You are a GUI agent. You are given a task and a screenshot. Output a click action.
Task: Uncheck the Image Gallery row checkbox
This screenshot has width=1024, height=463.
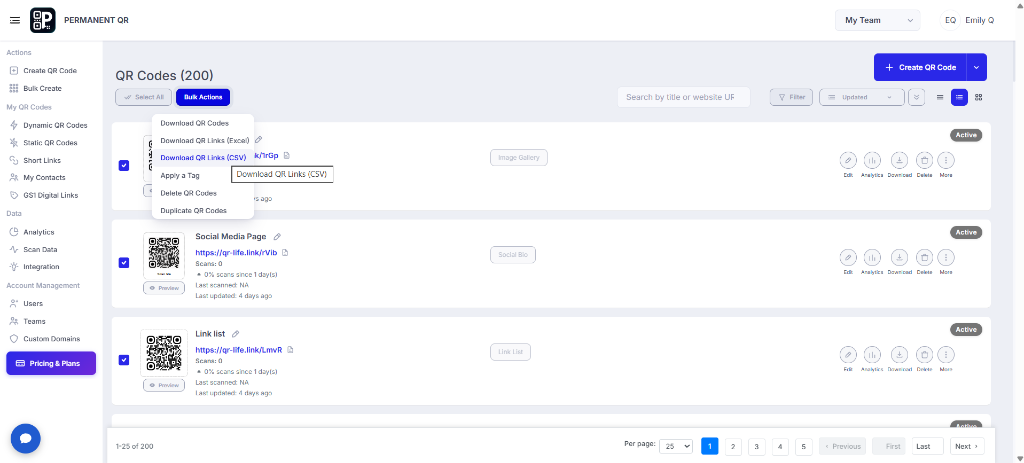(124, 165)
